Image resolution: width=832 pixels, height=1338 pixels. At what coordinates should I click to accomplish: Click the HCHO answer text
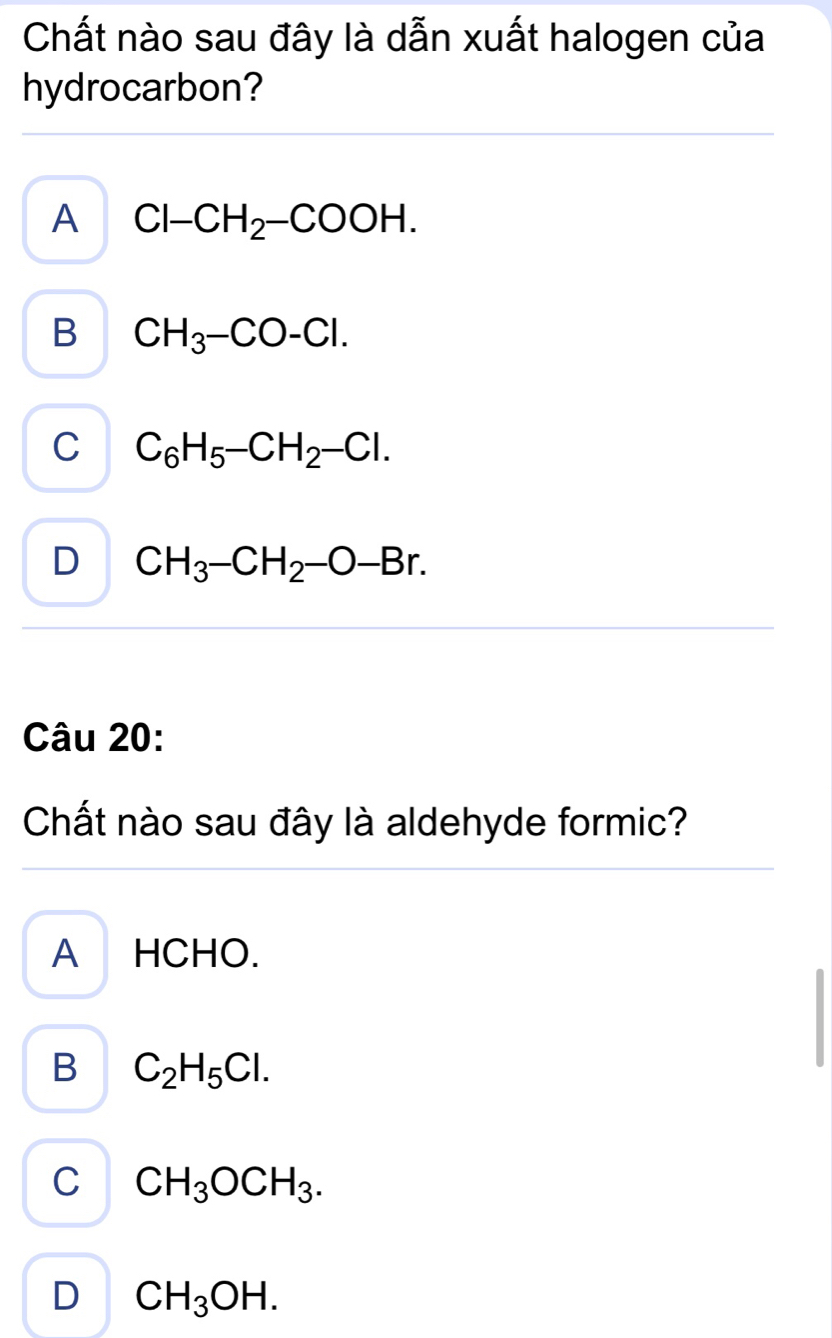(196, 955)
